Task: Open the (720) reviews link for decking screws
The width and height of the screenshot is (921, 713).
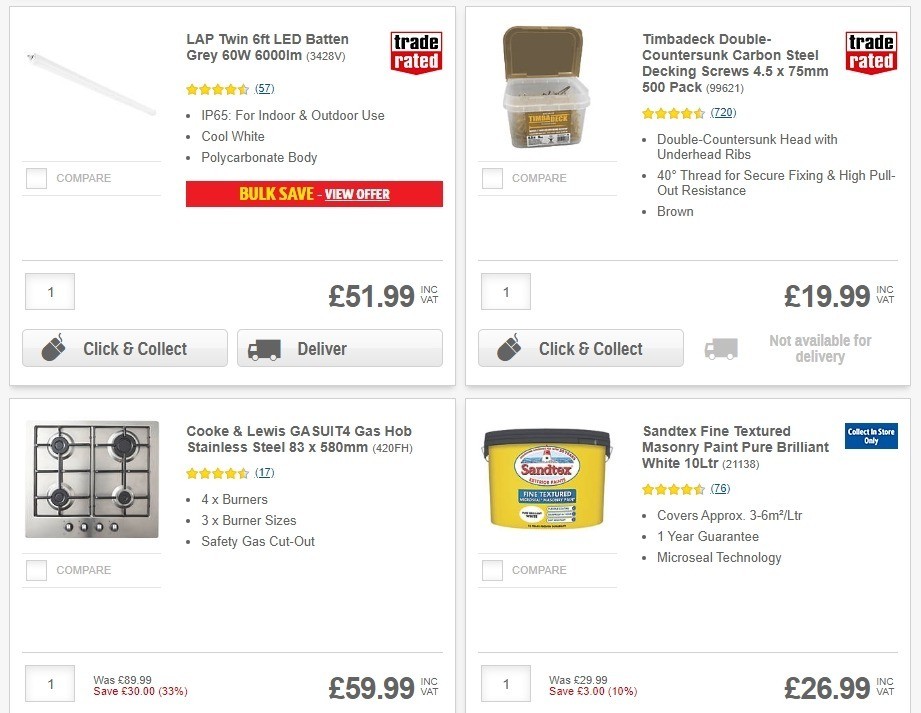Action: coord(722,112)
